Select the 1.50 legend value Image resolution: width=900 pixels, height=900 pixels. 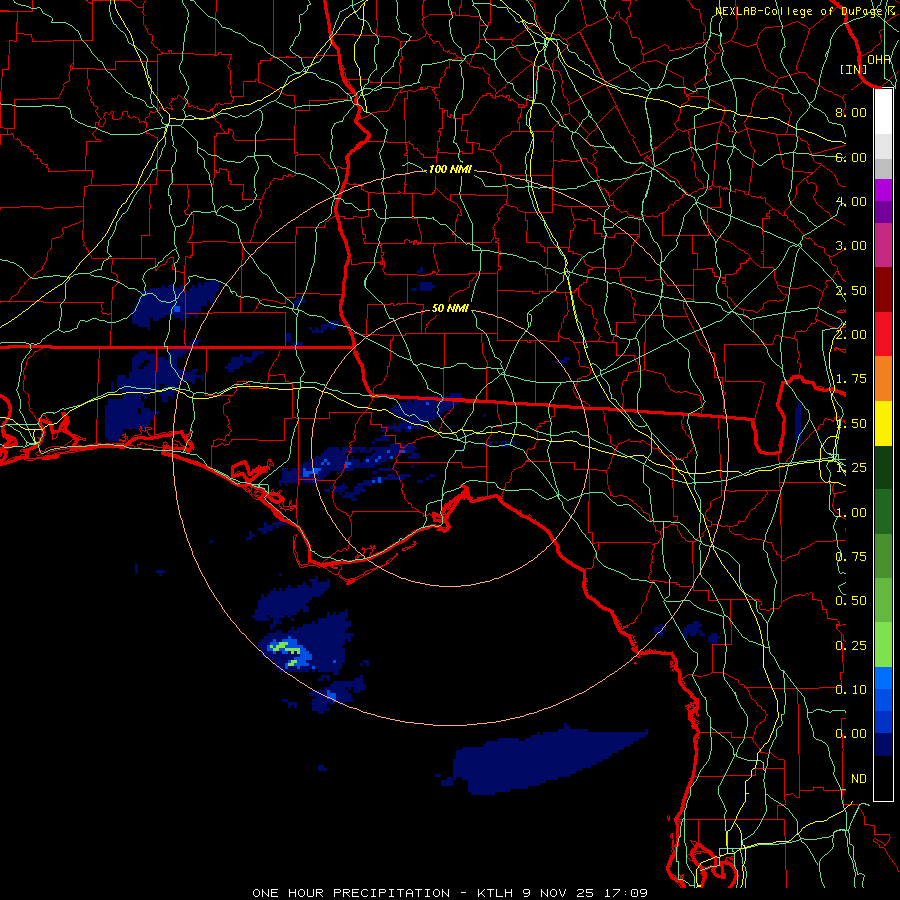(851, 424)
